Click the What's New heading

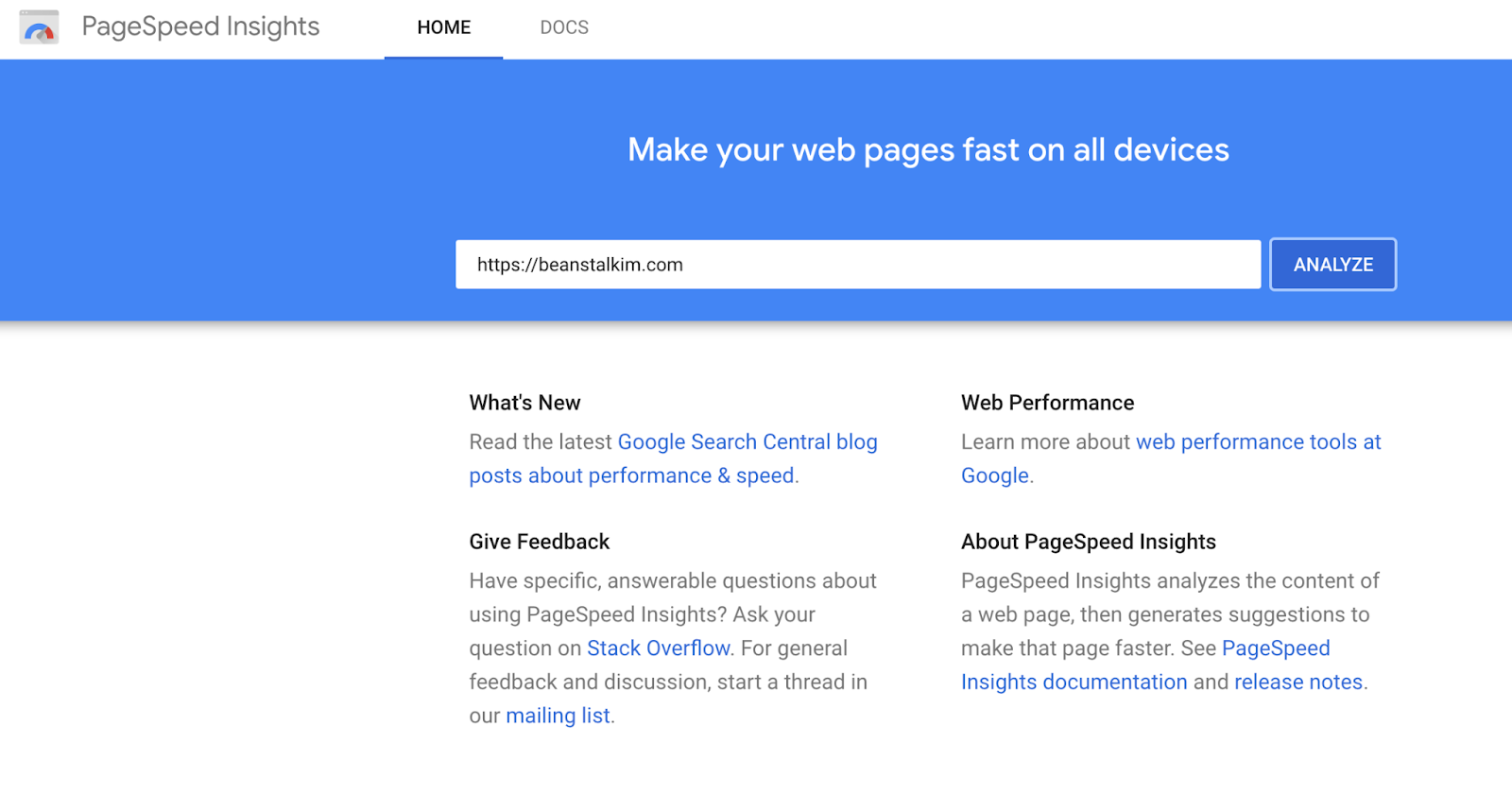click(525, 403)
